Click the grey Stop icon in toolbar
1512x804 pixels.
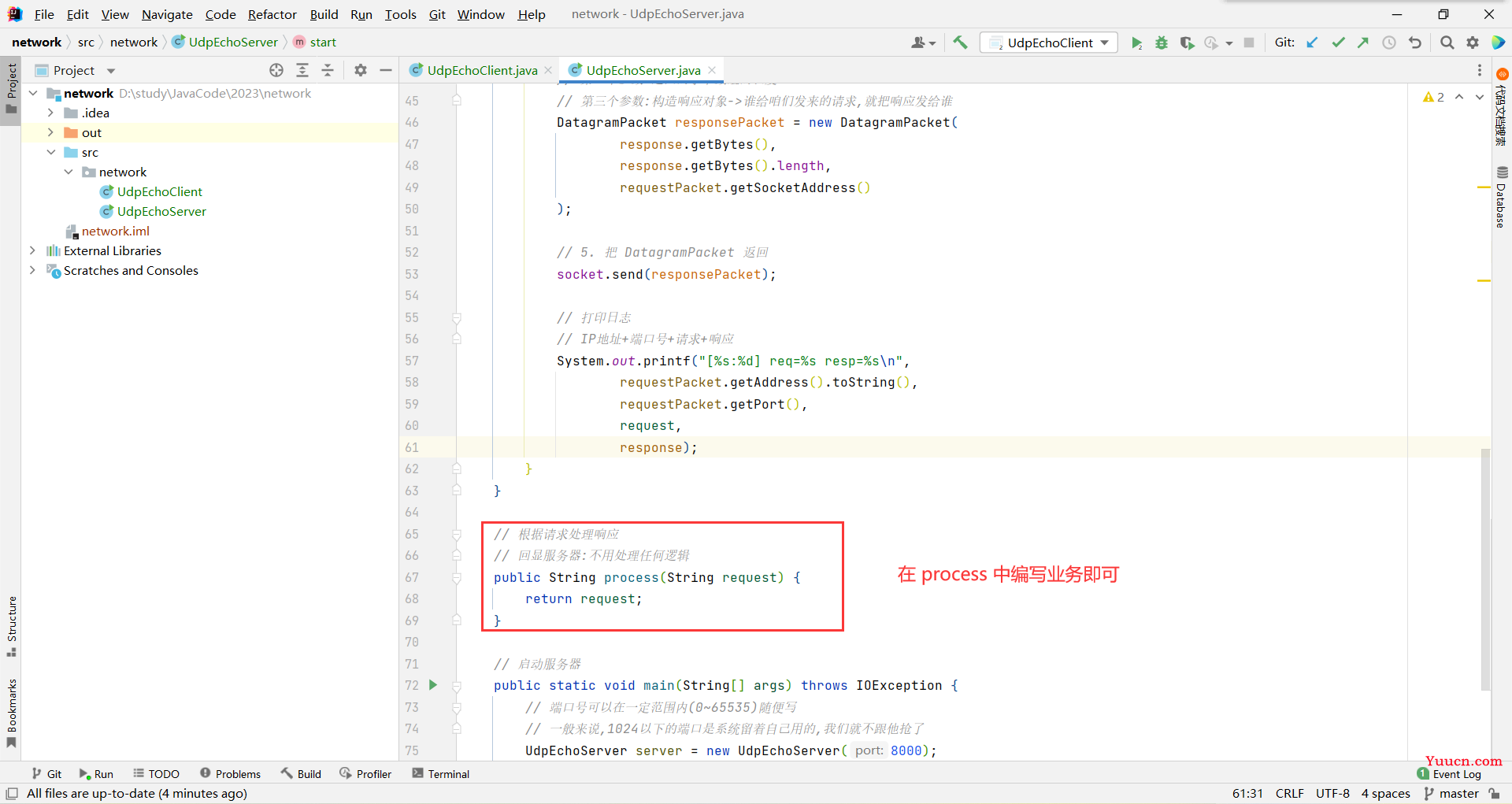pyautogui.click(x=1249, y=43)
